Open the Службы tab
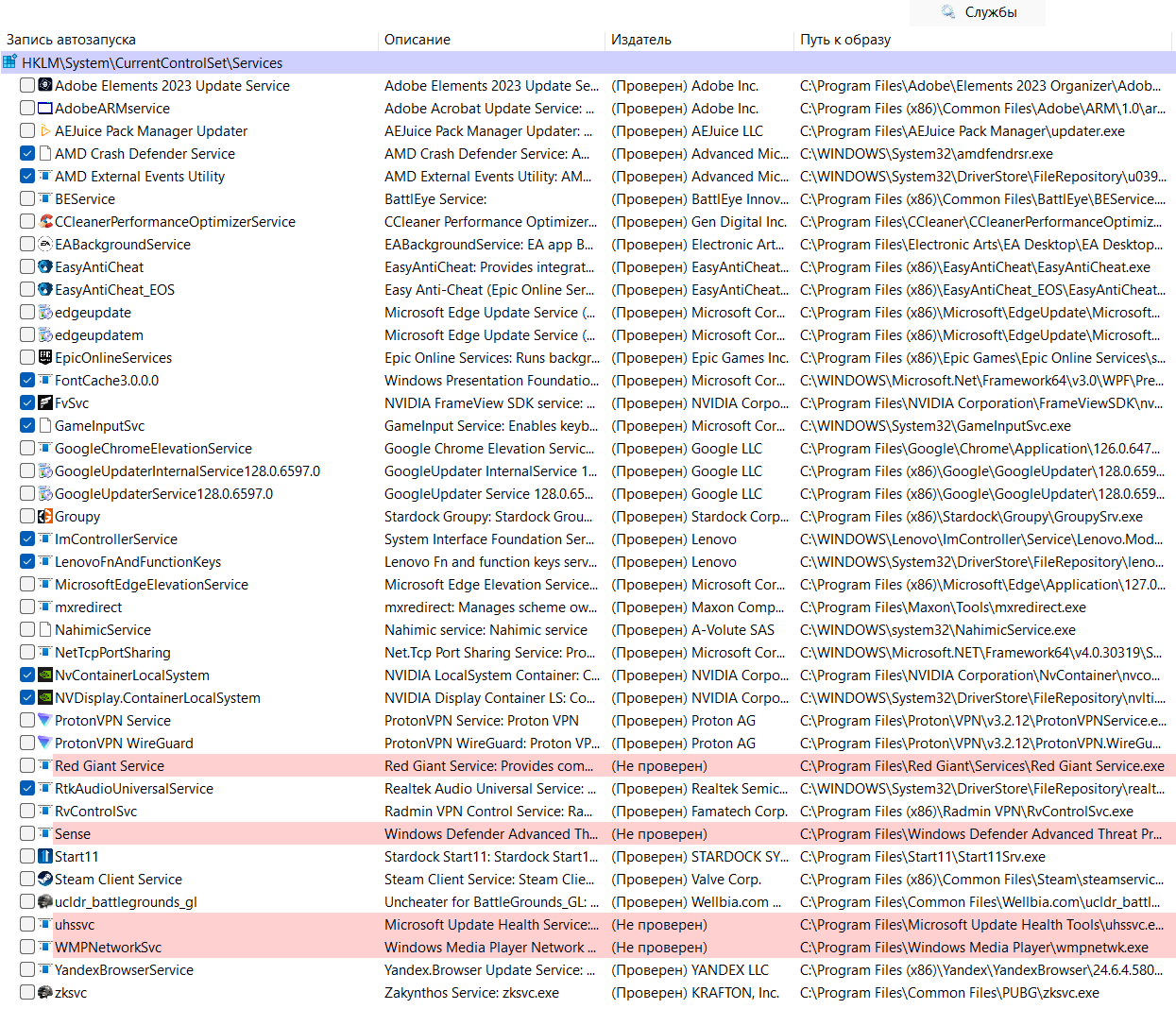The image size is (1176, 1009). (978, 12)
